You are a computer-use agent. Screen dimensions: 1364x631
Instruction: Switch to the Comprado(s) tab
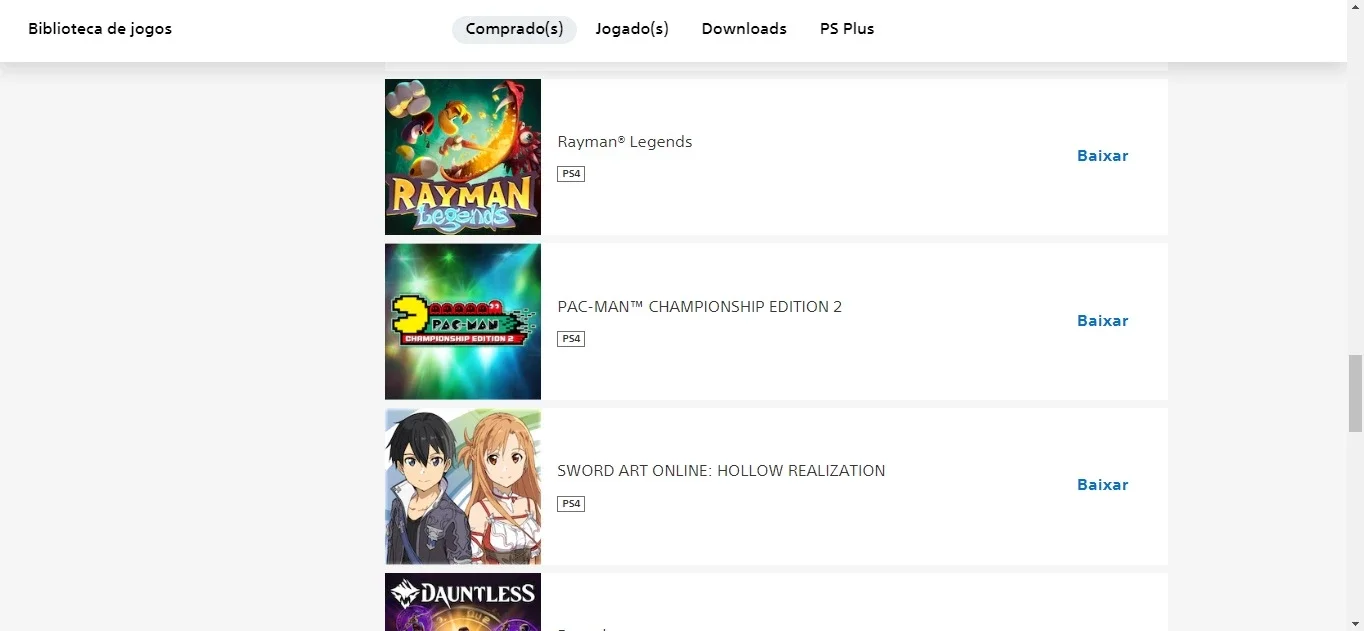pyautogui.click(x=514, y=29)
